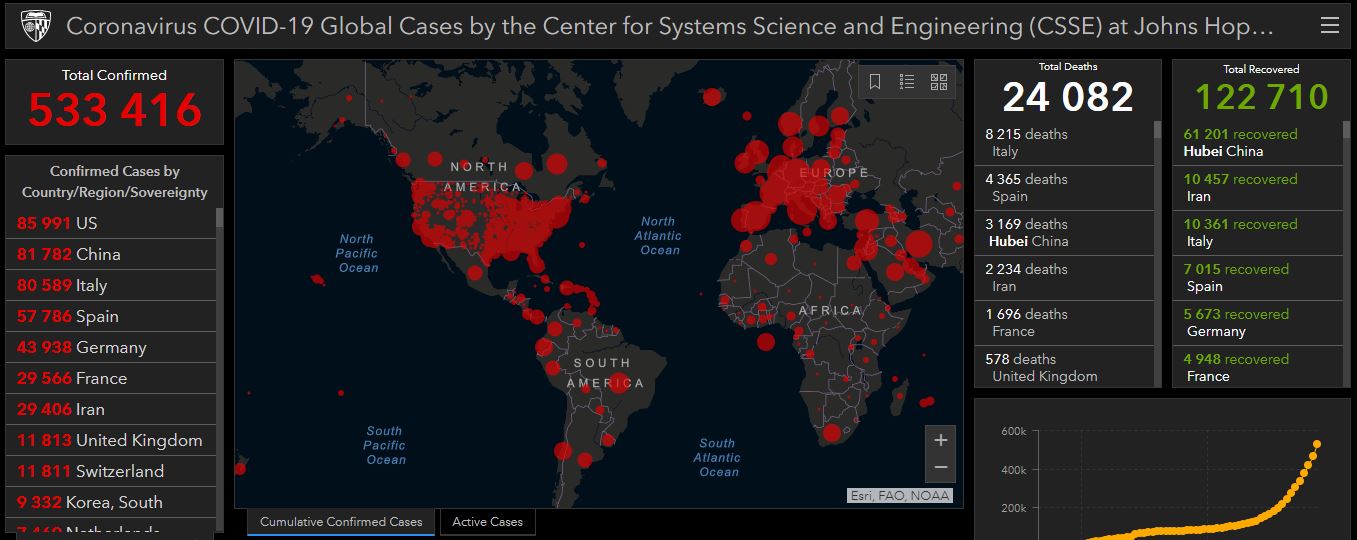This screenshot has width=1357, height=540.
Task: Show the map legend list icon
Action: (x=907, y=82)
